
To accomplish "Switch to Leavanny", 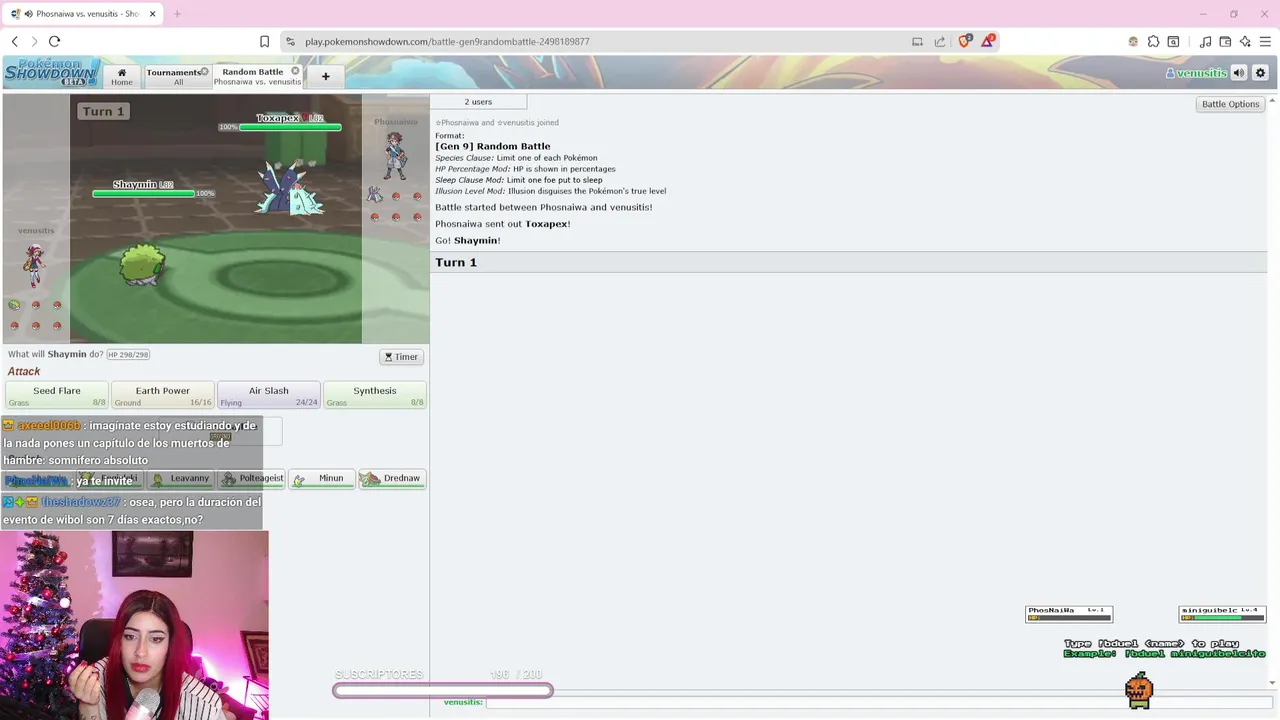I will [x=181, y=478].
